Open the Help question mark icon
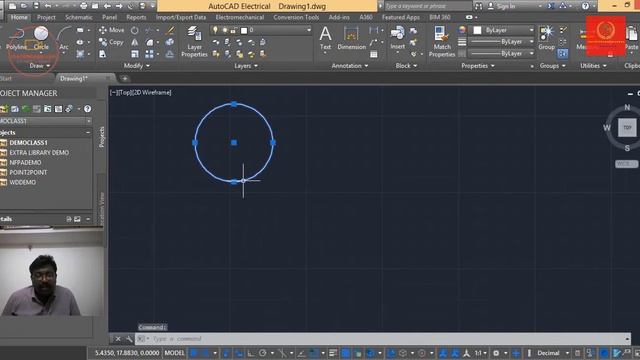This screenshot has width=640, height=360. [x=585, y=6]
